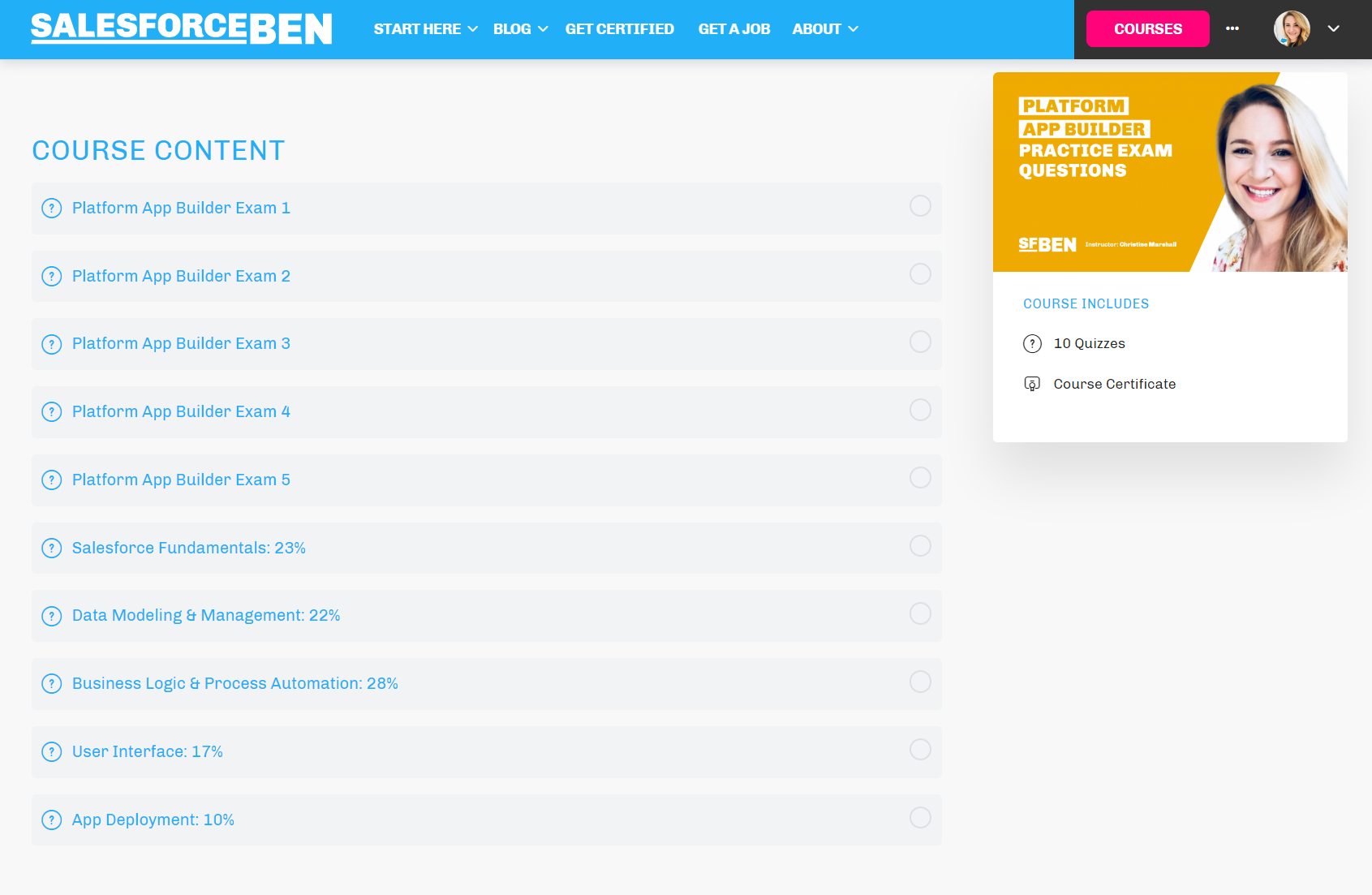Viewport: 1372px width, 895px height.
Task: Go to Get a Job page
Action: click(734, 29)
